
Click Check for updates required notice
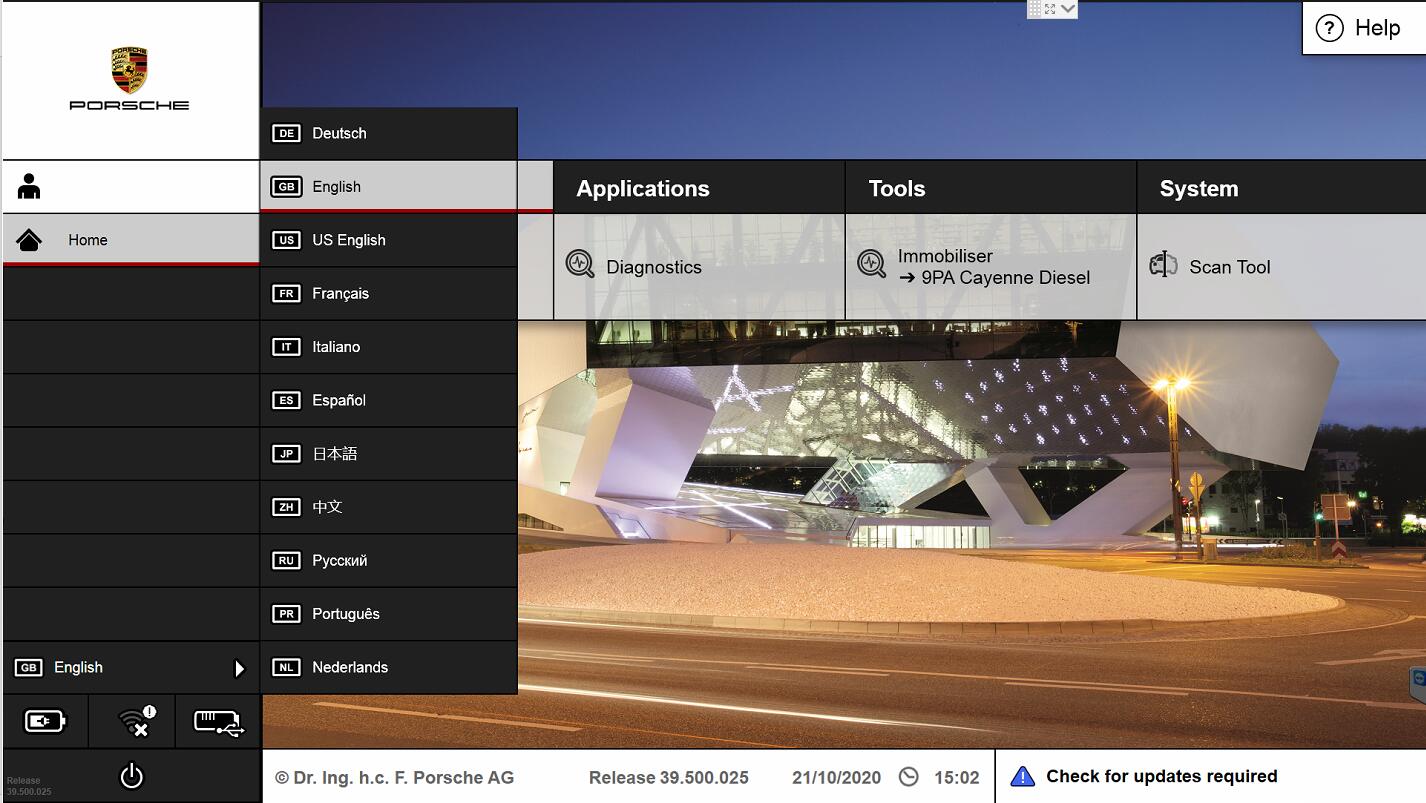coord(1210,776)
